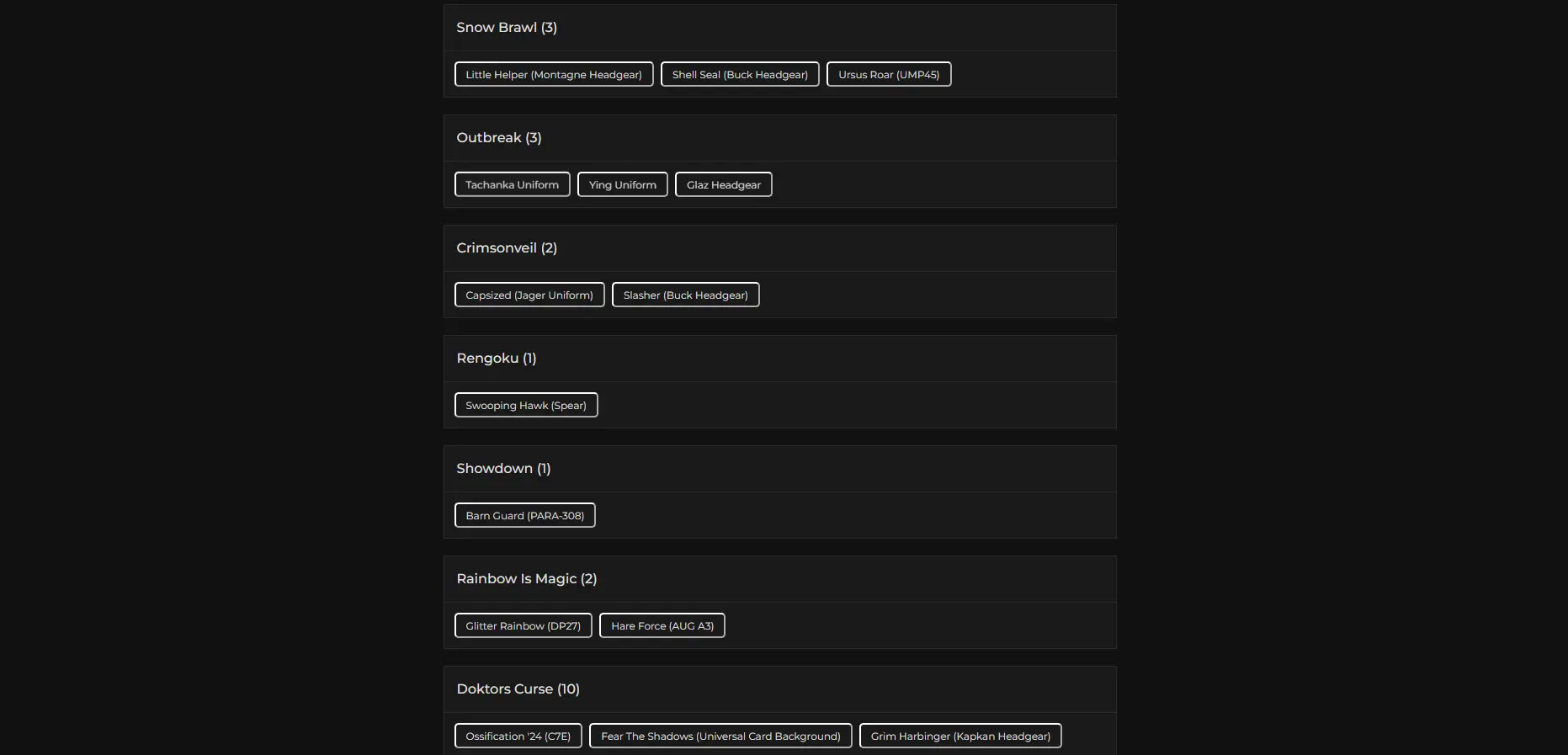Click Grim Harbinger (Kapkan Headgear) tag
Screen dimensions: 1568x755
(960, 736)
